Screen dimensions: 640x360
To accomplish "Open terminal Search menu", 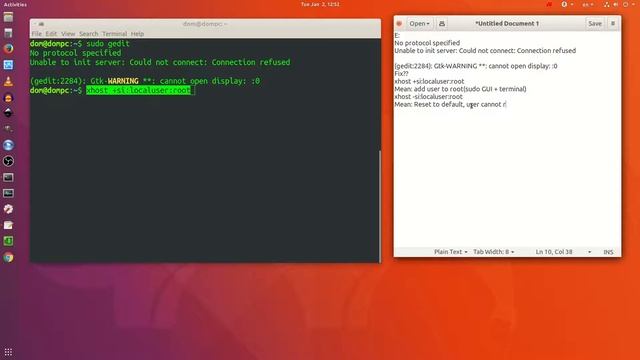I will [x=89, y=33].
